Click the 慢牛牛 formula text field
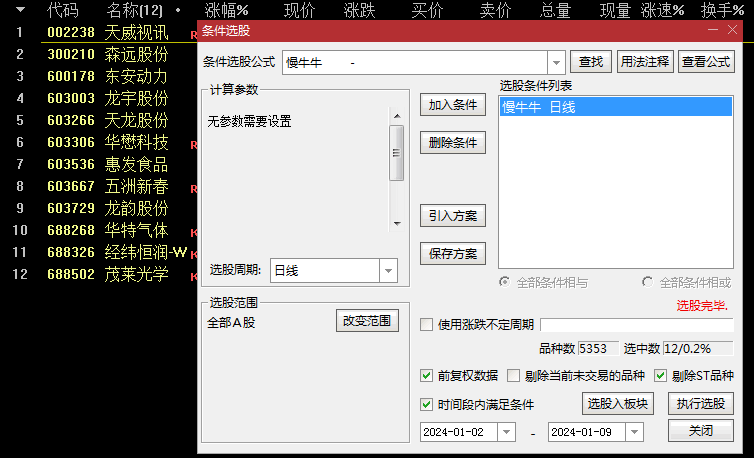 [415, 63]
